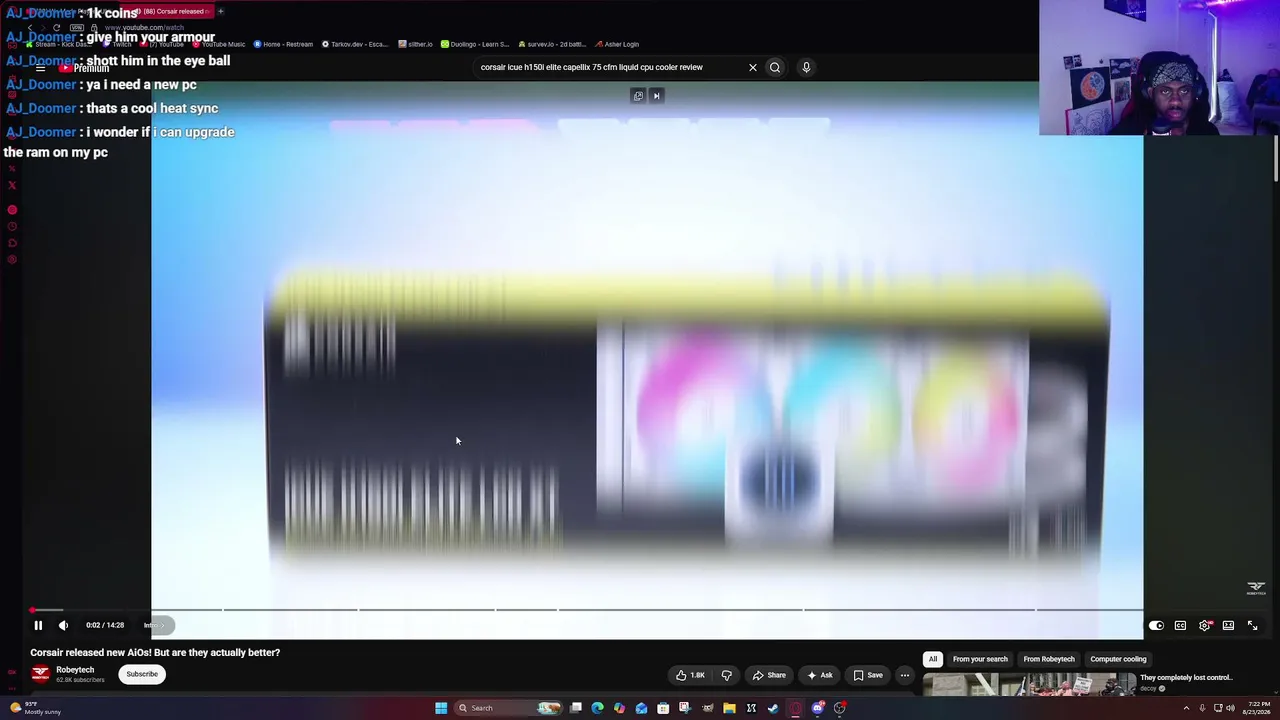Screen dimensions: 1280x720
Task: Mute the video volume
Action: [63, 625]
